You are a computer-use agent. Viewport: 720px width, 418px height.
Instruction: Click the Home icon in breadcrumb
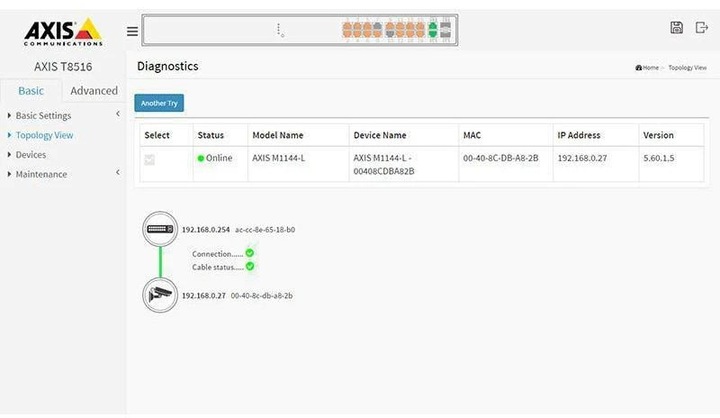pyautogui.click(x=638, y=68)
